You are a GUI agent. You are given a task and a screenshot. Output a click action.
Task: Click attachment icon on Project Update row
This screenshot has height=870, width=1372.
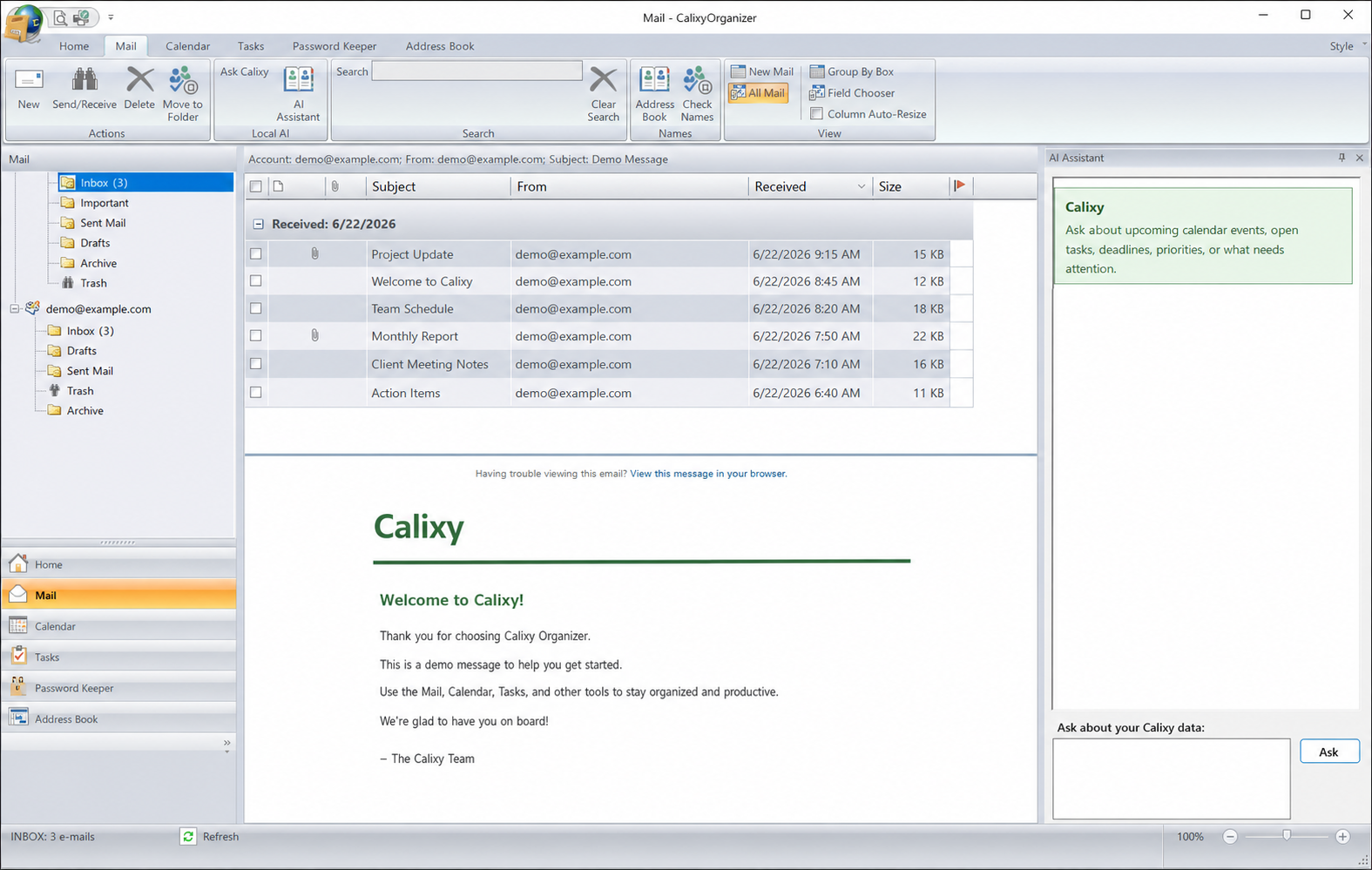click(314, 253)
